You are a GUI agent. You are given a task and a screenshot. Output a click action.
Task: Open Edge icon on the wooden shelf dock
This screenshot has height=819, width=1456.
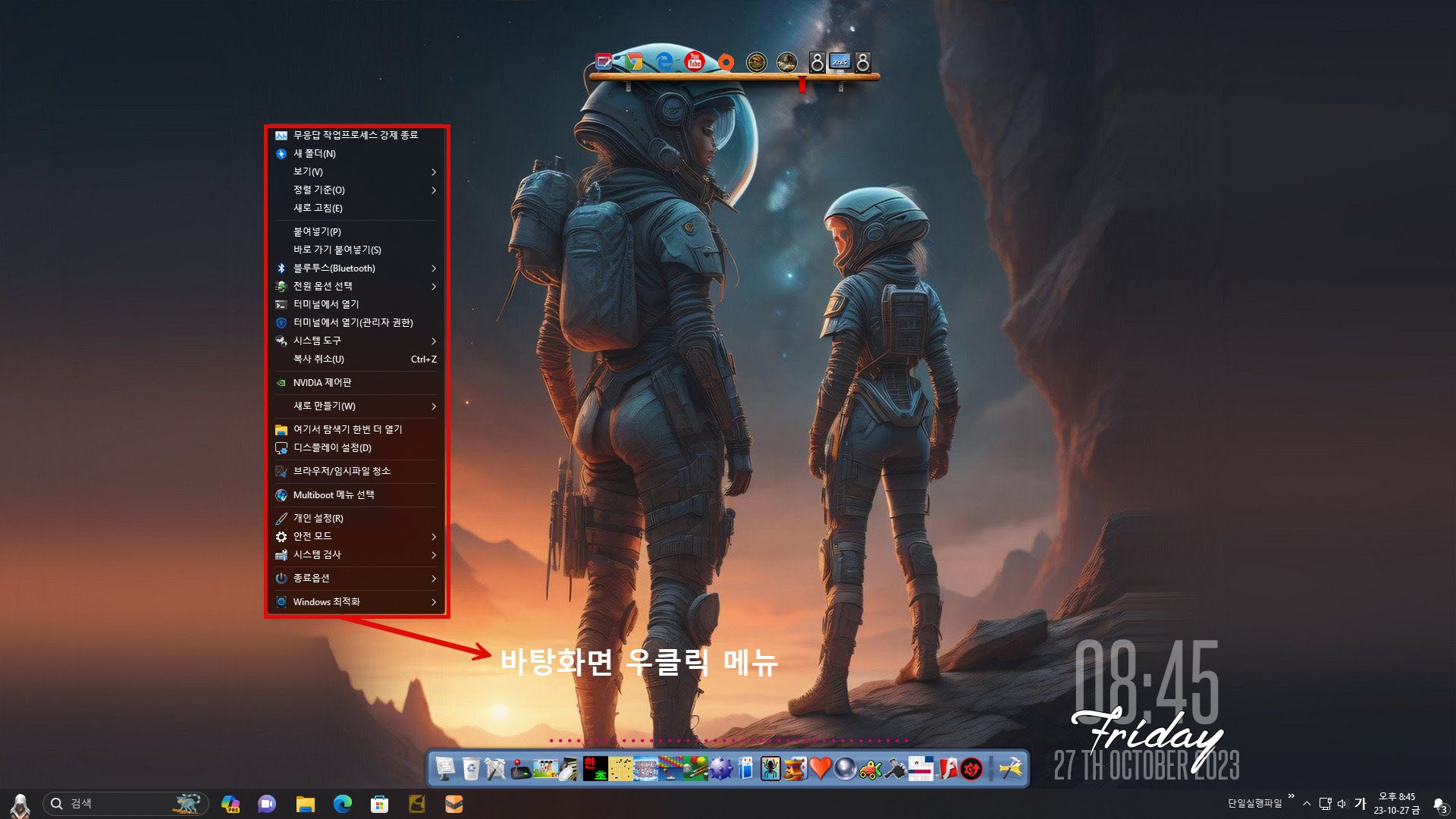coord(664,62)
